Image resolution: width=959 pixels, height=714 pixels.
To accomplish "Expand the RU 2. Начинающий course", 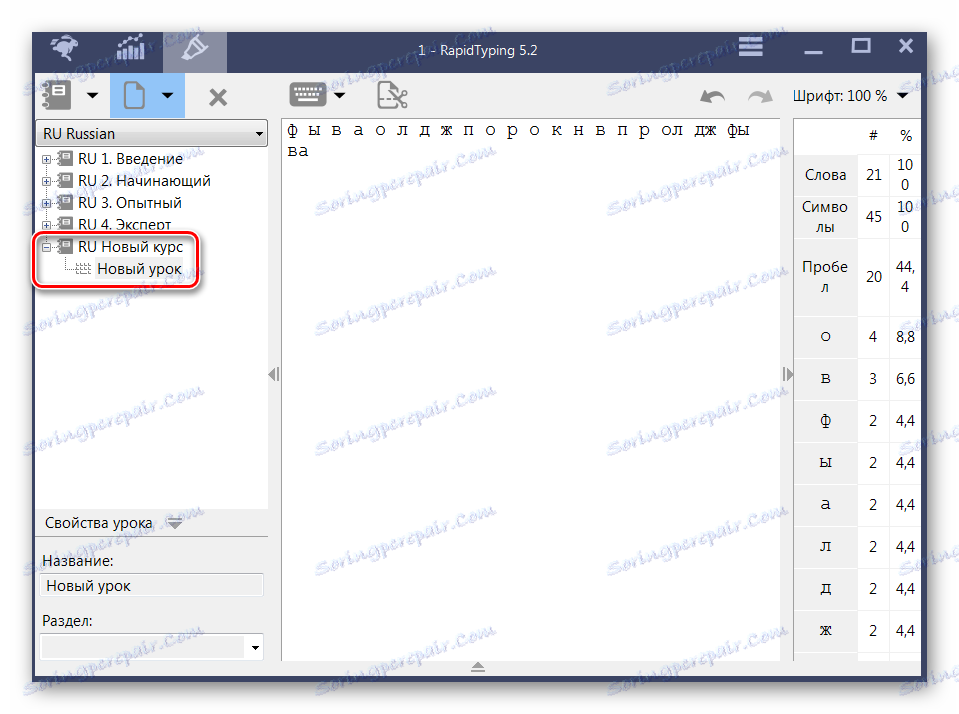I will [46, 182].
